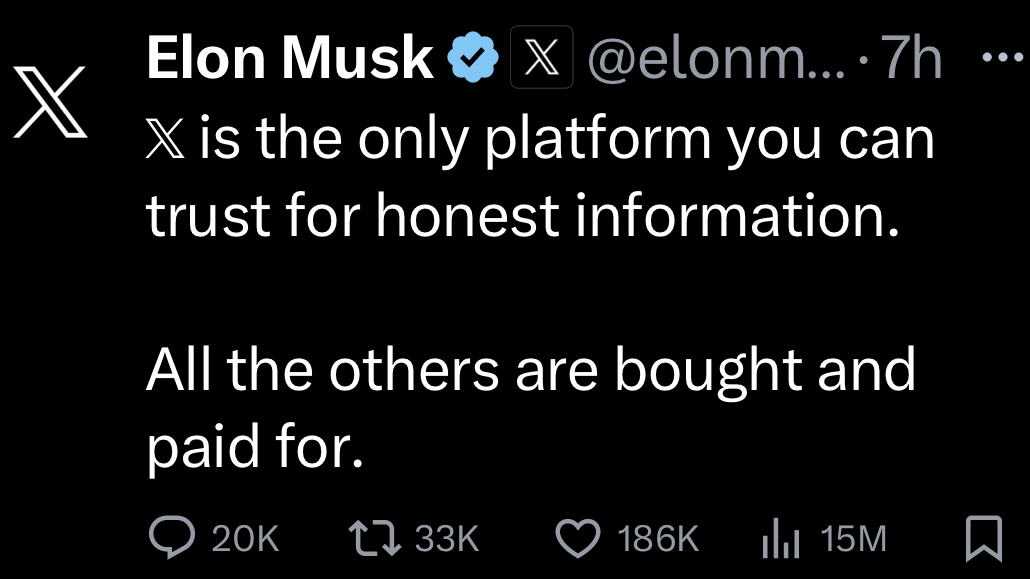The height and width of the screenshot is (579, 1030).
Task: Like the post with the heart icon
Action: [578, 538]
